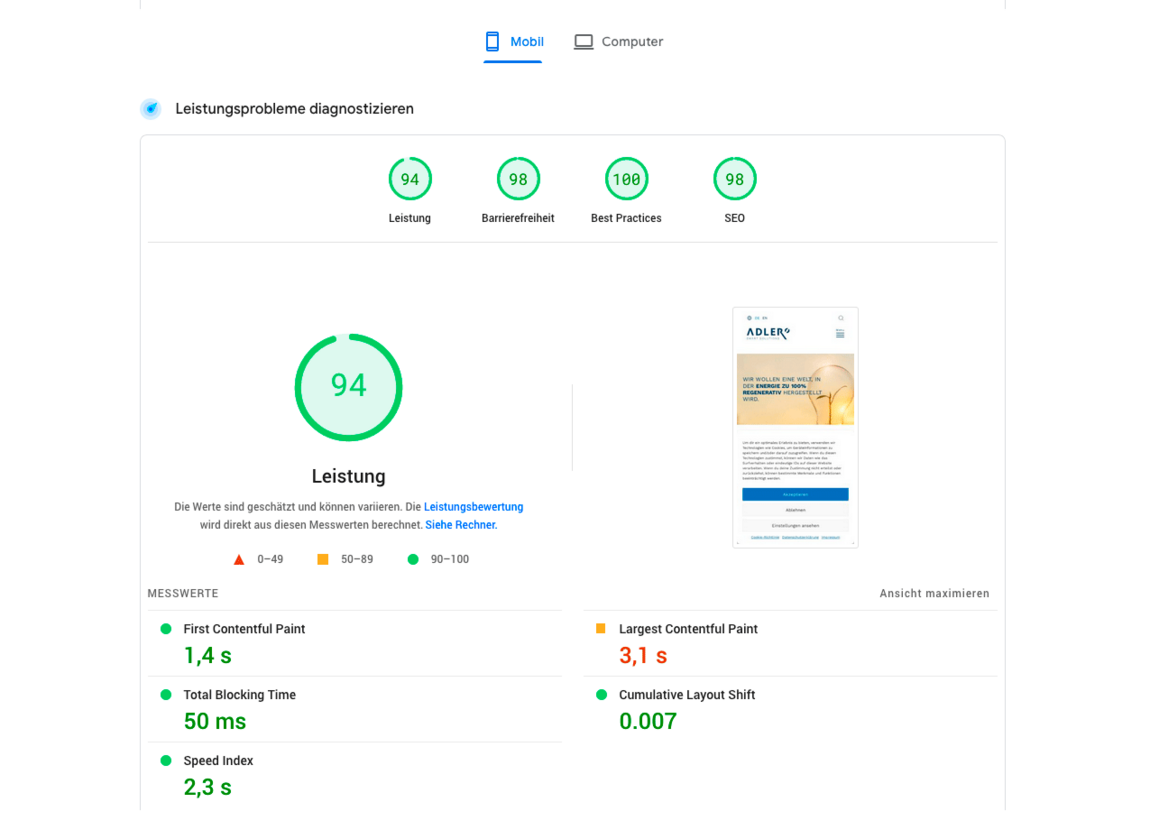Click the MESSWERTE heading
Screen dimensions: 1150x839
[x=183, y=593]
